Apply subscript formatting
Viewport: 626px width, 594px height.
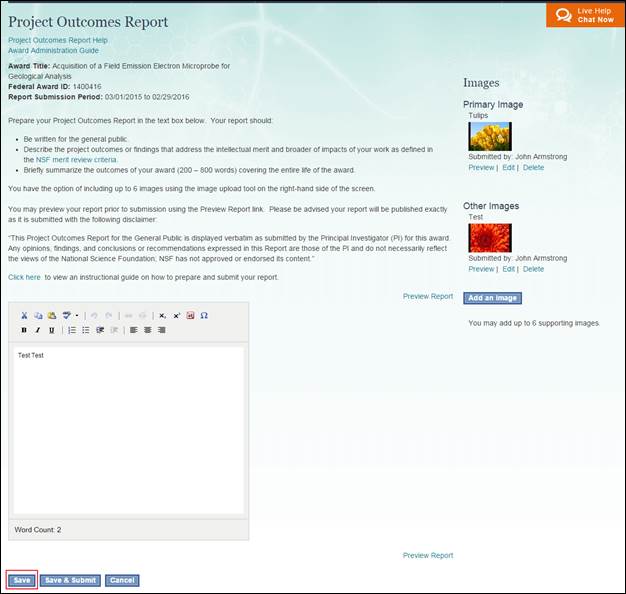163,315
